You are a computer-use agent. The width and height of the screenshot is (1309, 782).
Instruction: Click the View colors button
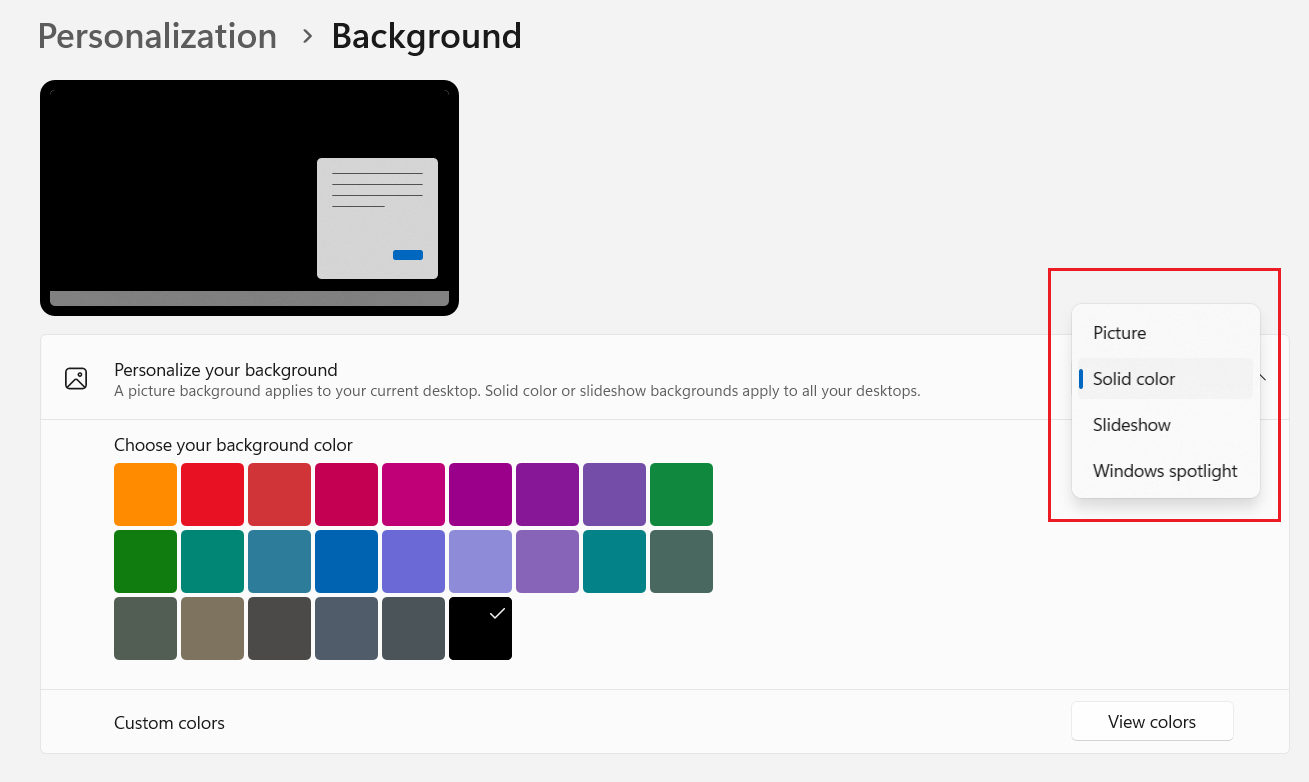pos(1151,722)
